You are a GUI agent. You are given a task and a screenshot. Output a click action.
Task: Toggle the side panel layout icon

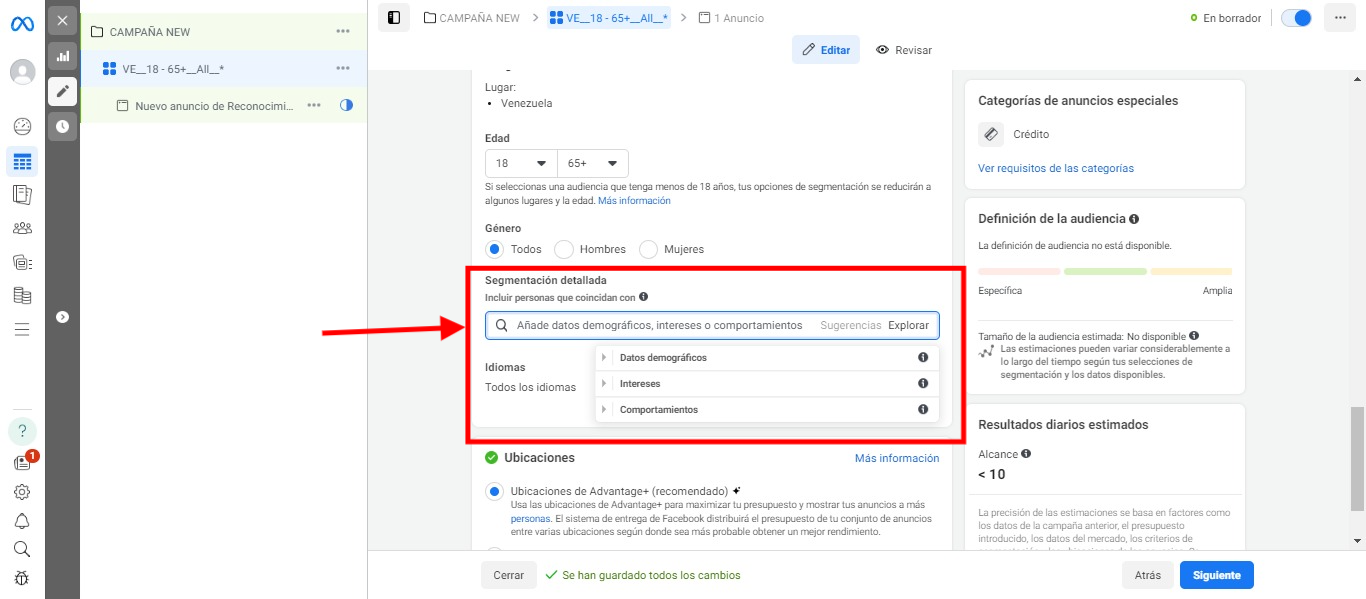click(x=394, y=17)
